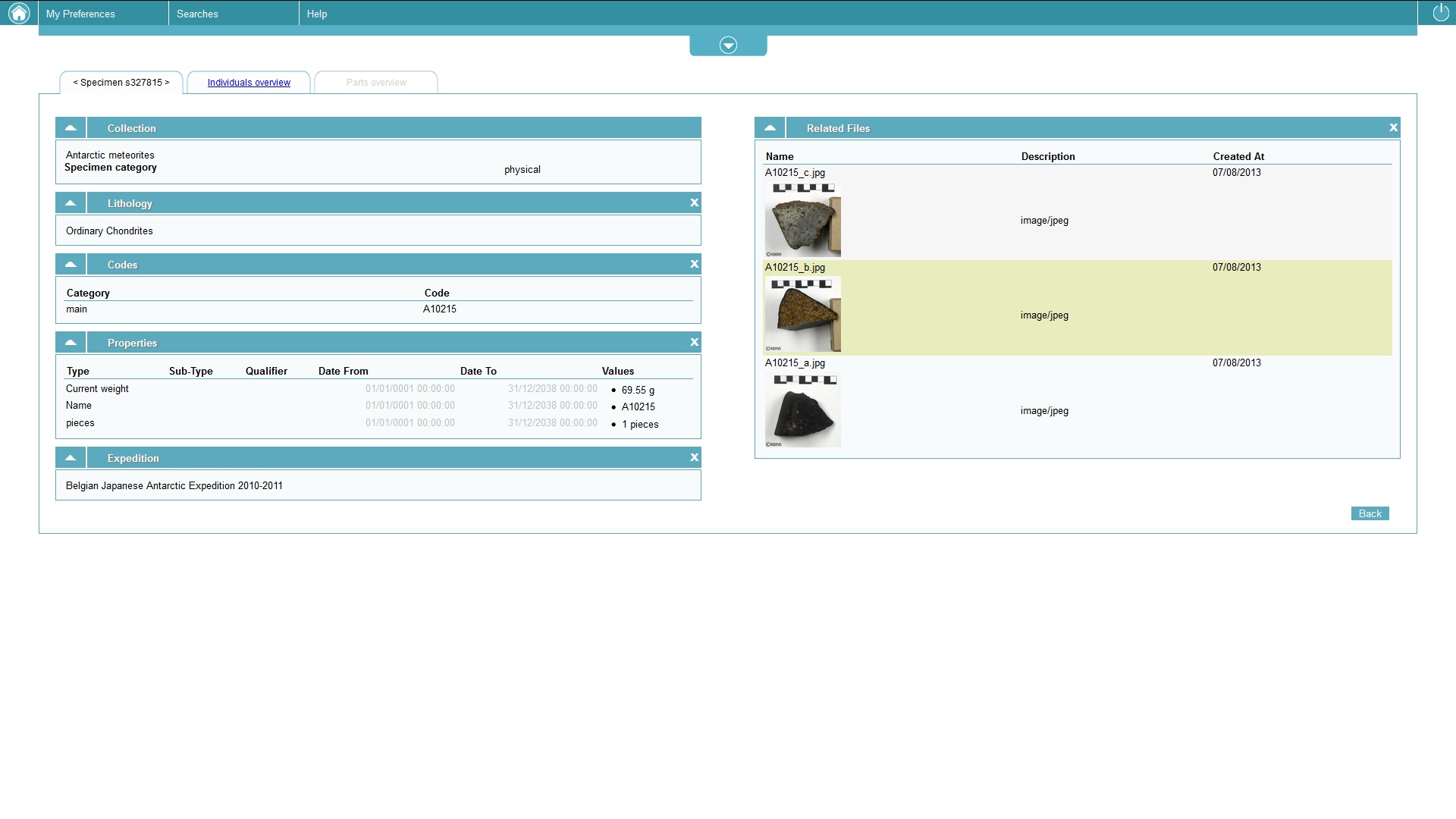The height and width of the screenshot is (819, 1456).
Task: Close the Lithology panel with X
Action: click(x=694, y=202)
